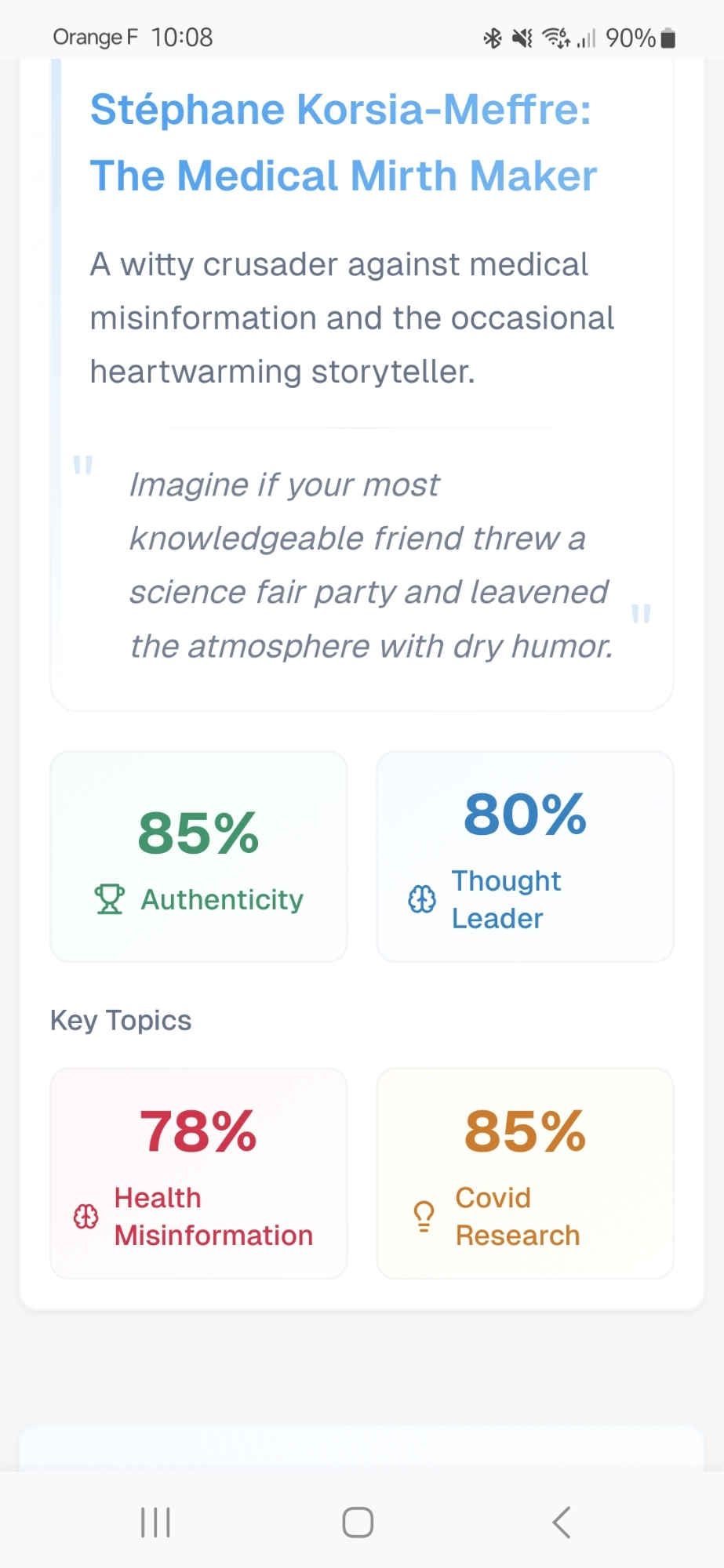Tap the Bluetooth status icon
The image size is (724, 1568).
pos(493,38)
